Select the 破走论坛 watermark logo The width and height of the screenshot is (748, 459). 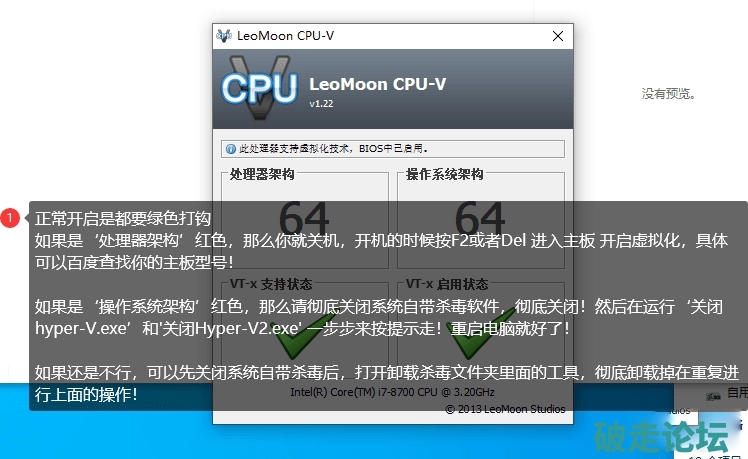coord(661,437)
